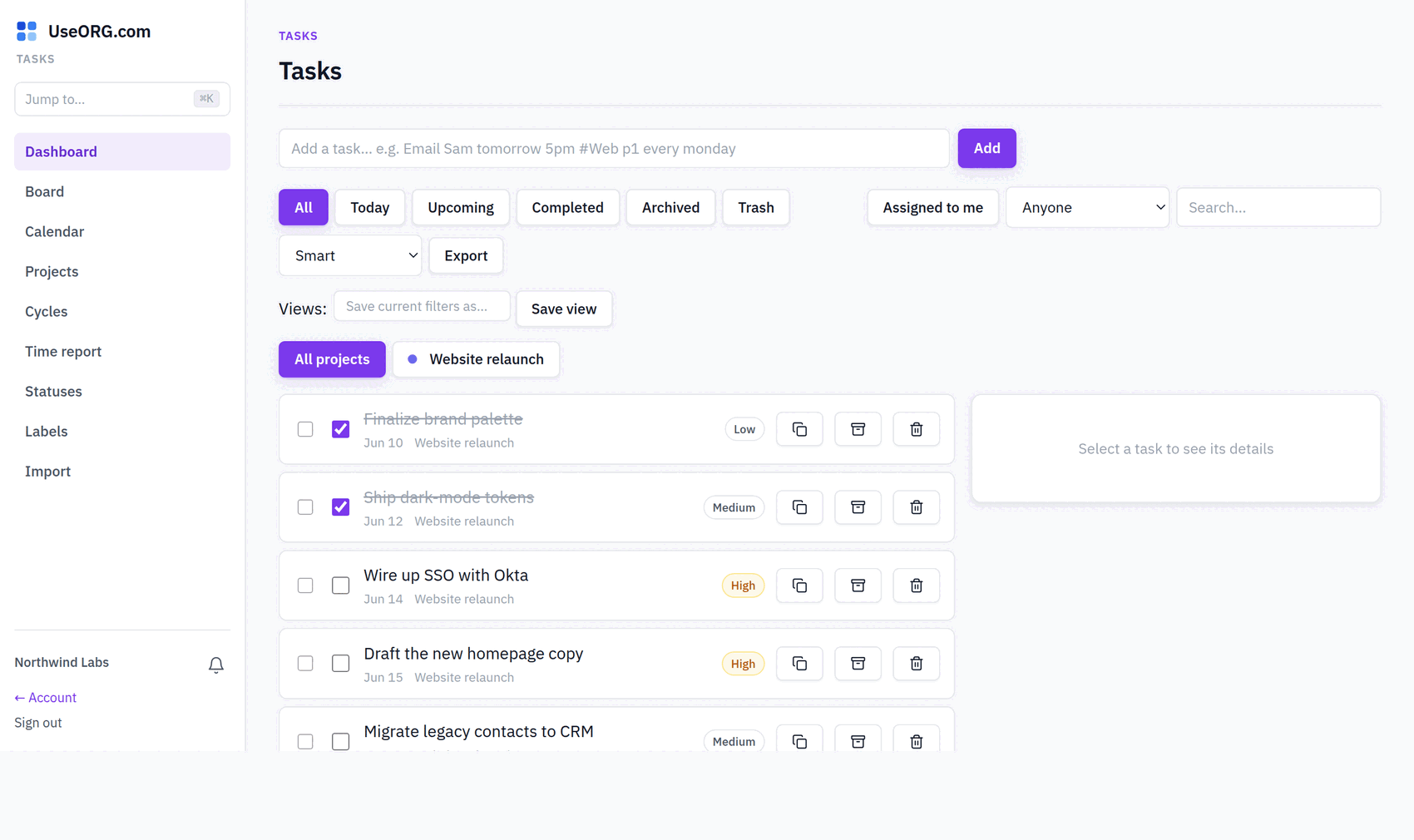Open Labels in the sidebar
1414x840 pixels.
122,431
